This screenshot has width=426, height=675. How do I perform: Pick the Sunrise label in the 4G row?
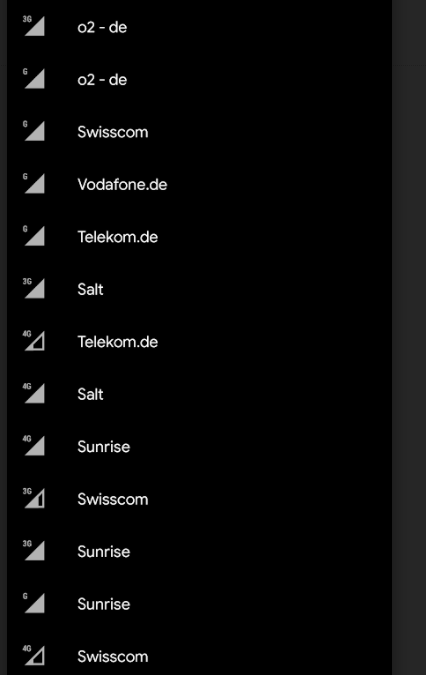tap(104, 447)
